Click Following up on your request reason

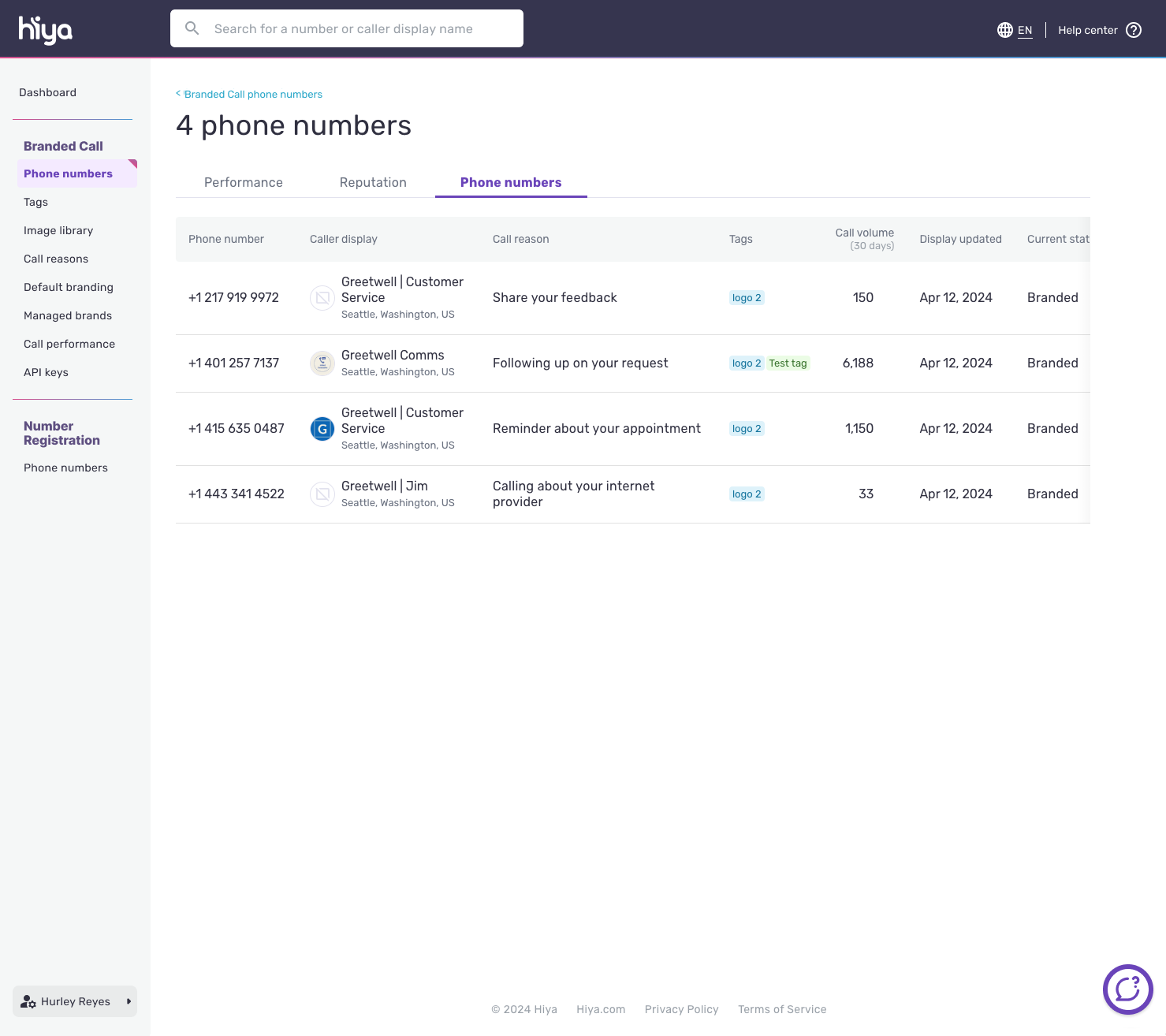(580, 363)
